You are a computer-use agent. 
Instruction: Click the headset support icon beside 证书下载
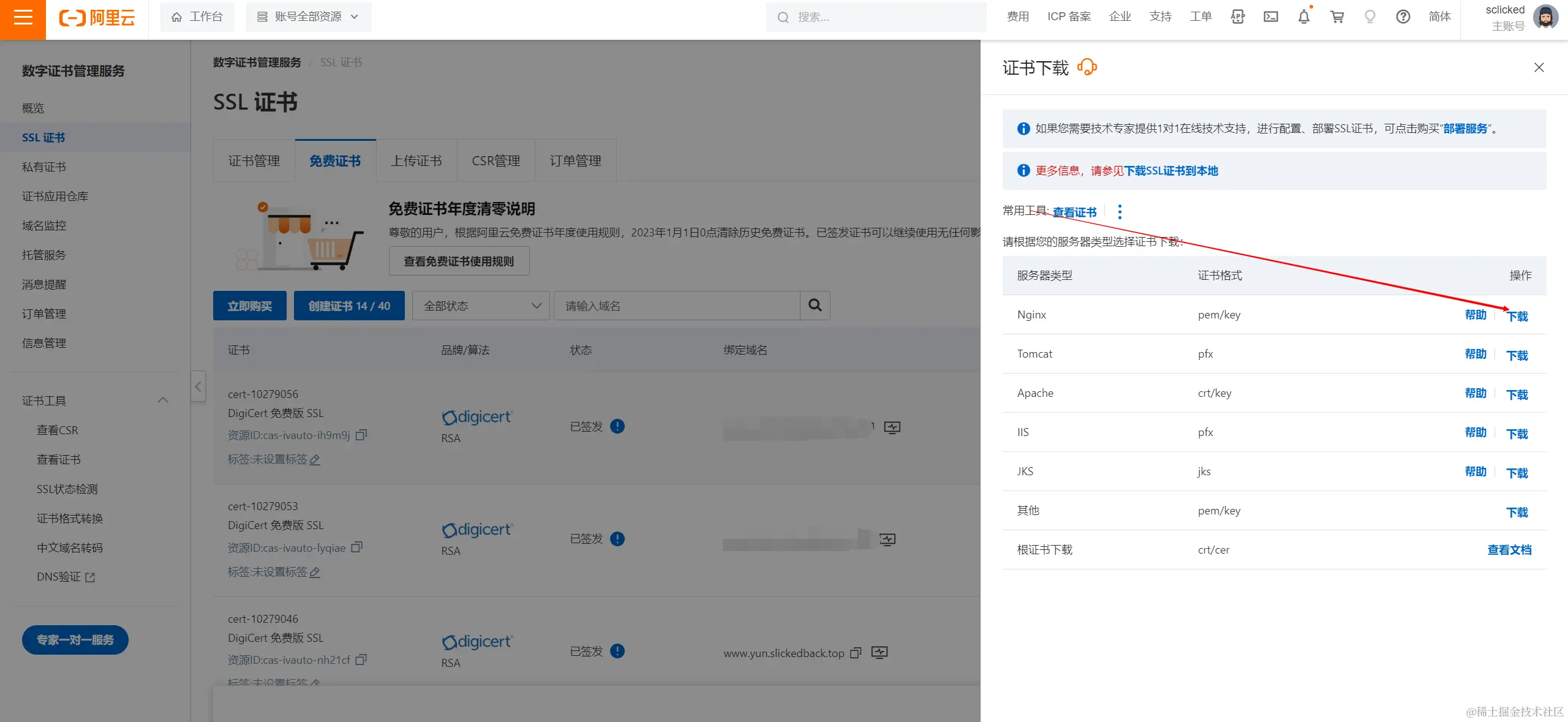[x=1087, y=67]
